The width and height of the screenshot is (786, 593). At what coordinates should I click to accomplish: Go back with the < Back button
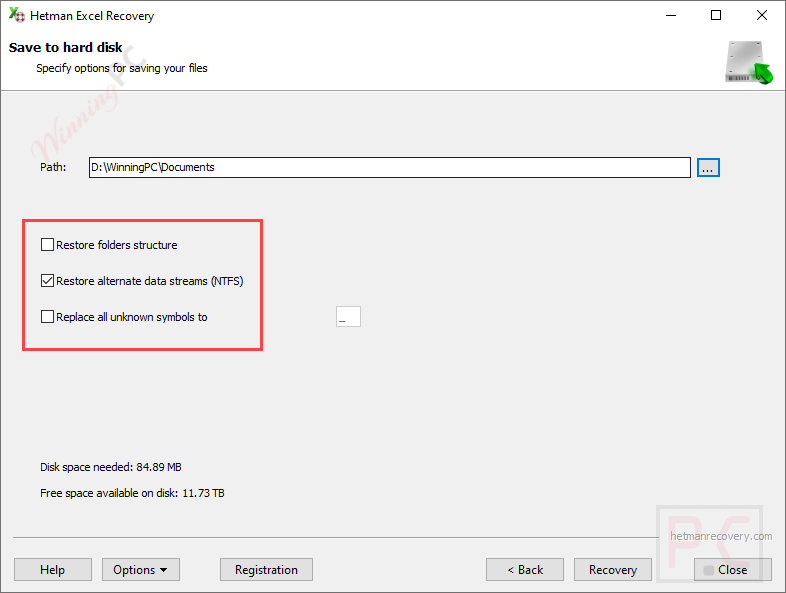point(525,569)
